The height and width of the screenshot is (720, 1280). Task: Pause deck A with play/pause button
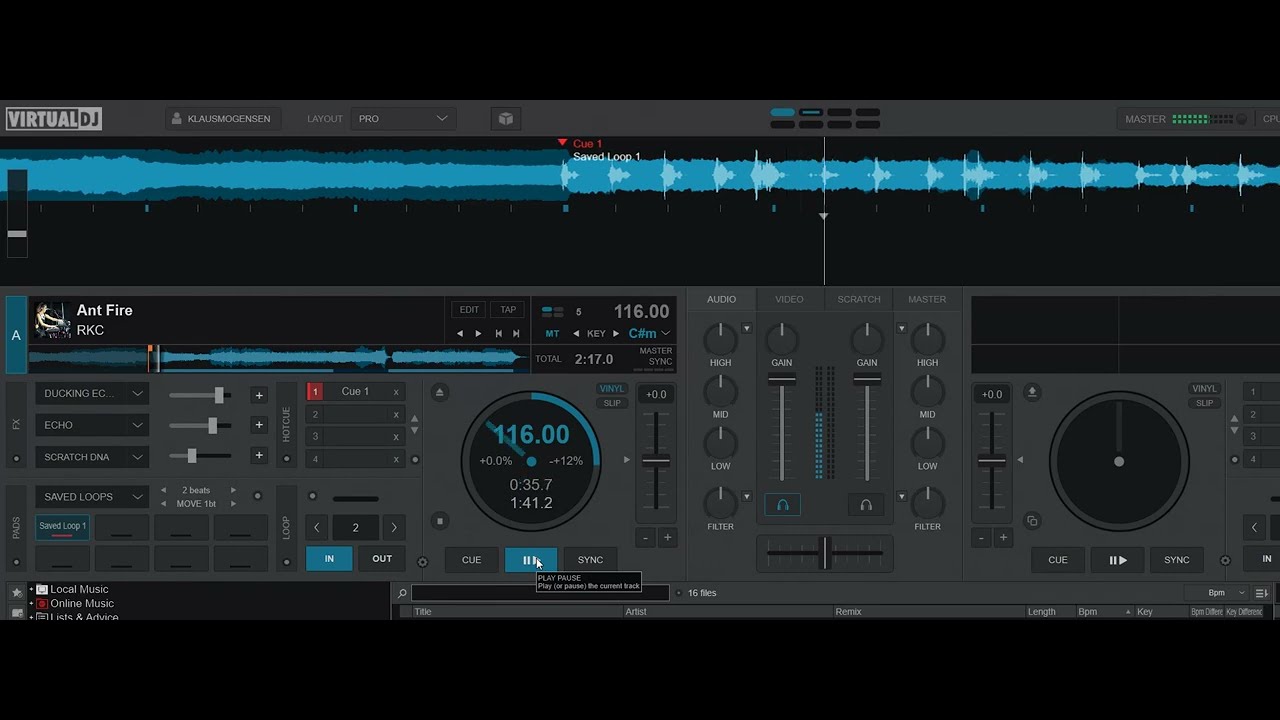coord(530,560)
